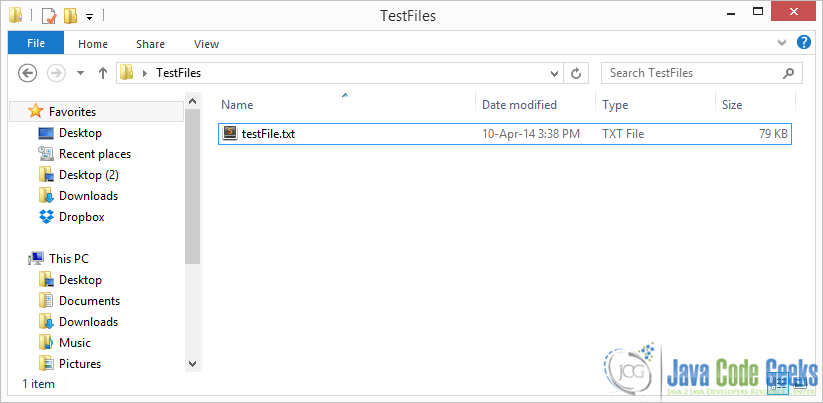Refresh the TestFiles folder
823x403 pixels.
pos(576,73)
